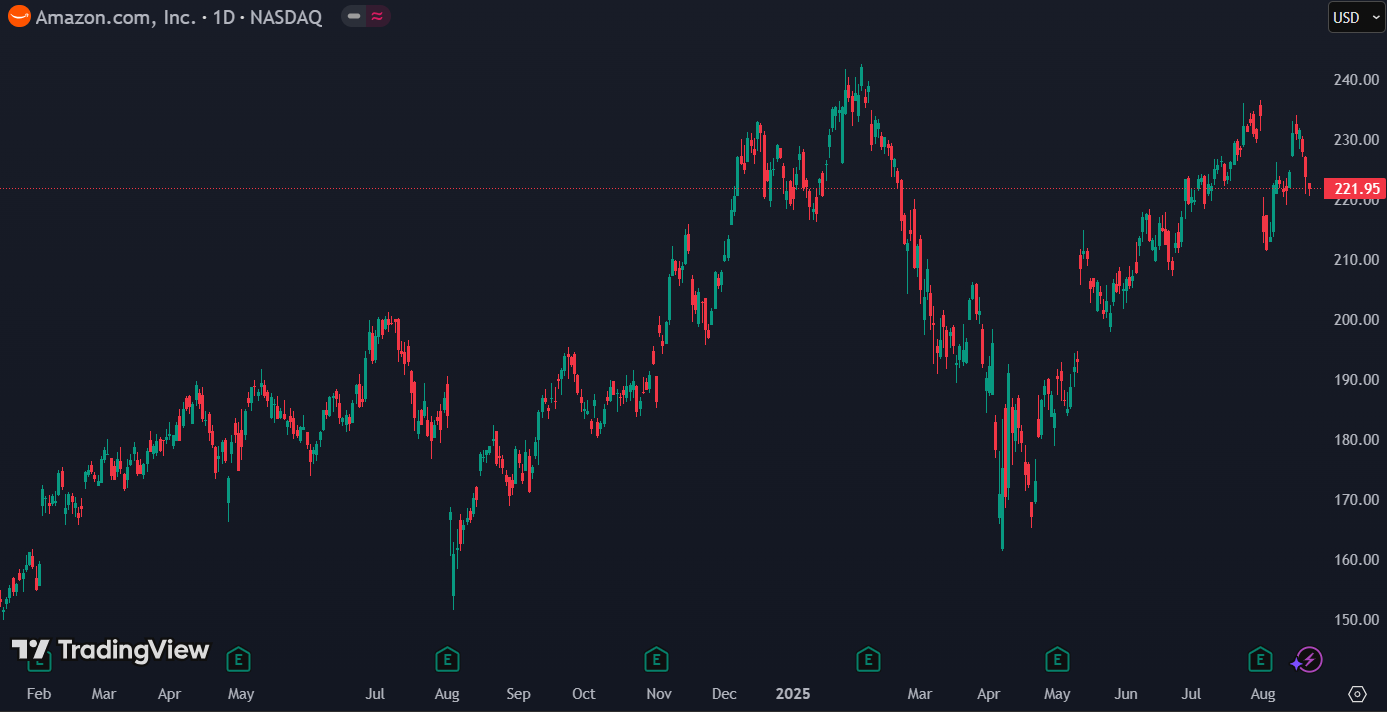Click the Nov label on the time axis
1387x712 pixels.
pos(658,694)
